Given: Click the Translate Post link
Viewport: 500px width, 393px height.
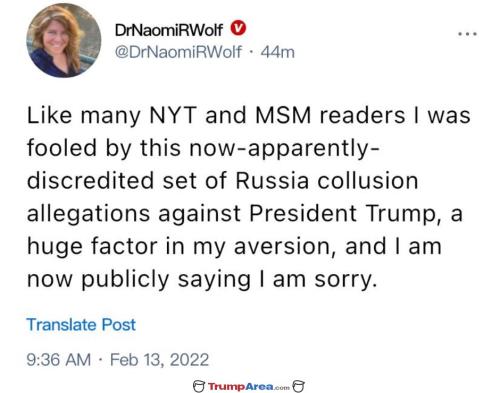Looking at the screenshot, I should tap(81, 324).
